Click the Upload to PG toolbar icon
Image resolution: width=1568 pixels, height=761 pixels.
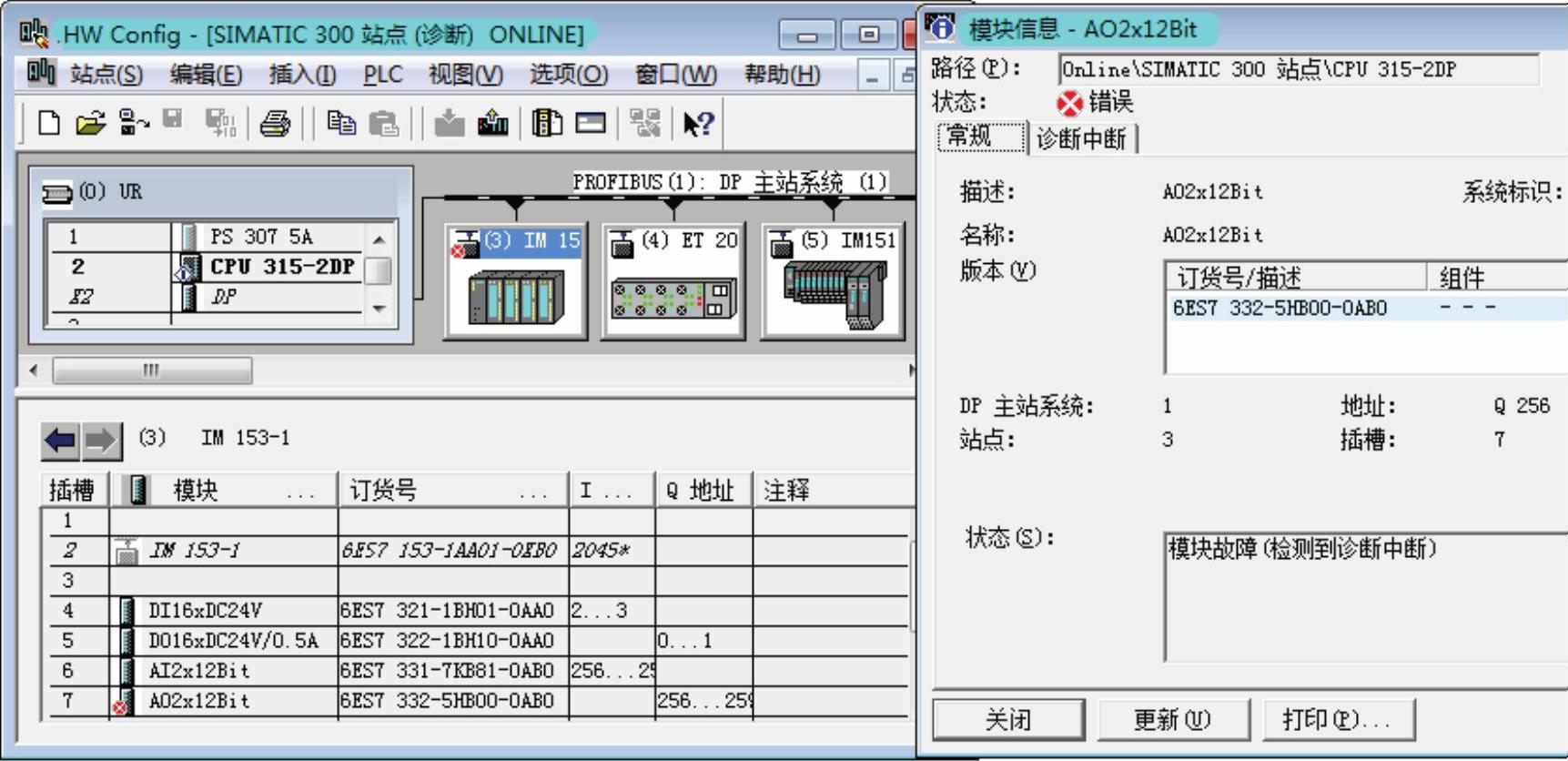(x=492, y=123)
